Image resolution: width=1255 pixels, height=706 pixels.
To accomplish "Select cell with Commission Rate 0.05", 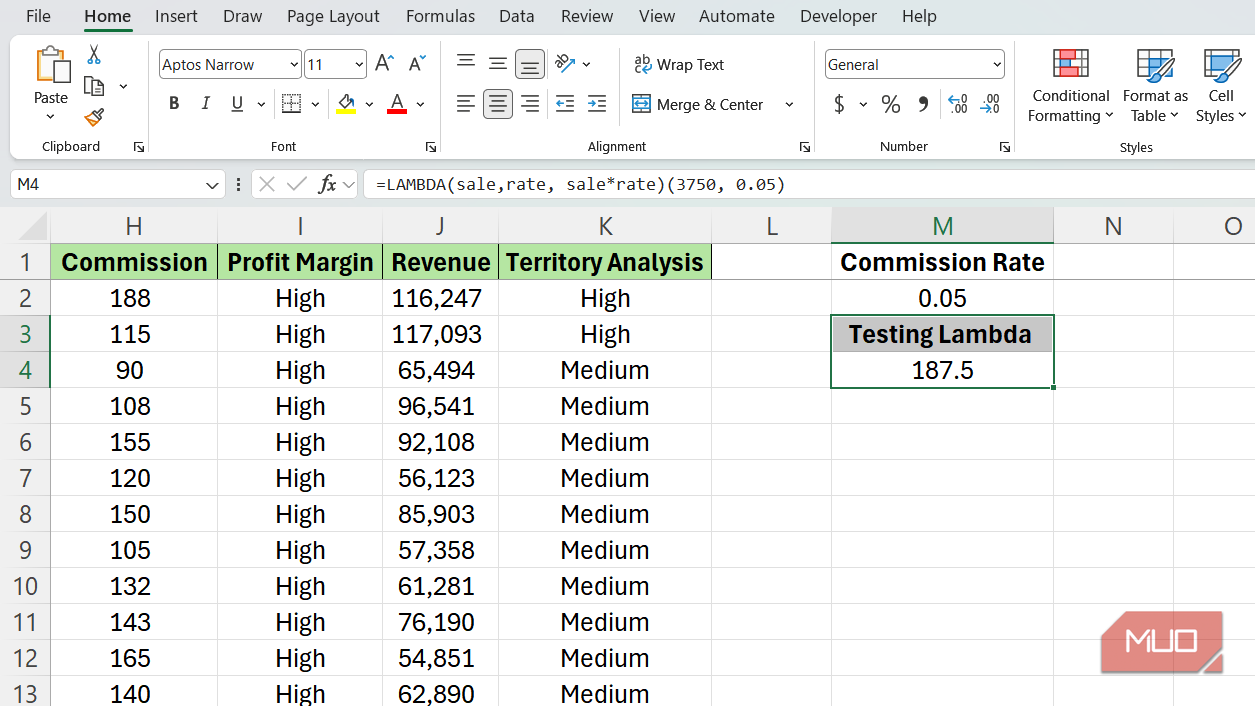I will pyautogui.click(x=942, y=298).
